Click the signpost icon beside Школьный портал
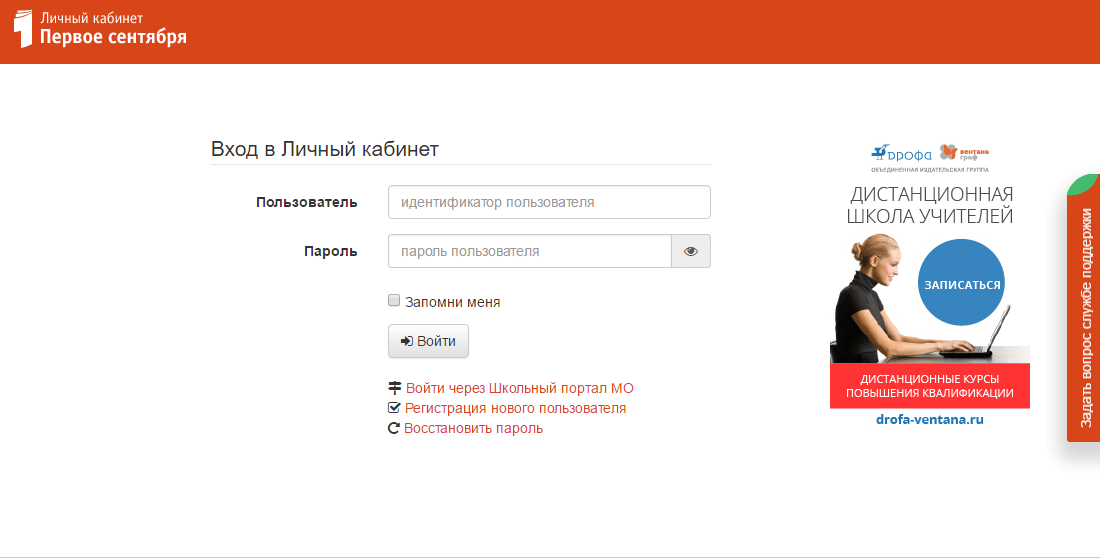Image resolution: width=1100 pixels, height=560 pixels. tap(395, 387)
